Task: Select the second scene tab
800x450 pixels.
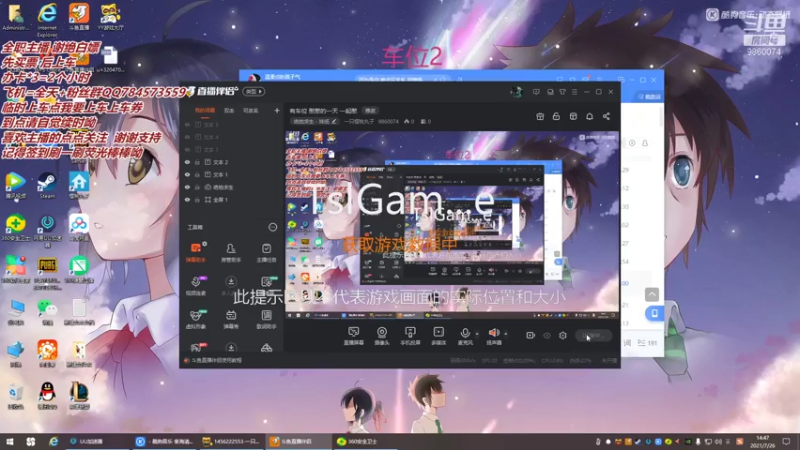Action: 229,110
